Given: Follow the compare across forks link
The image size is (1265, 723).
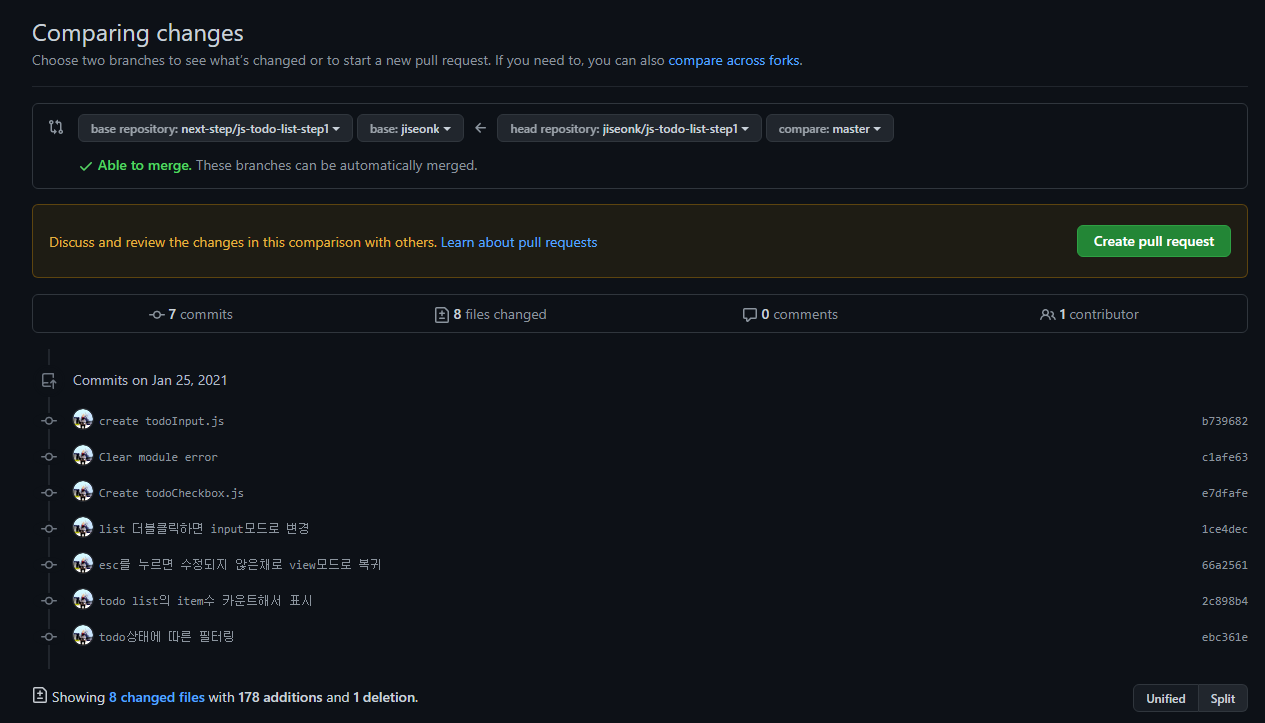Looking at the screenshot, I should click(x=734, y=60).
